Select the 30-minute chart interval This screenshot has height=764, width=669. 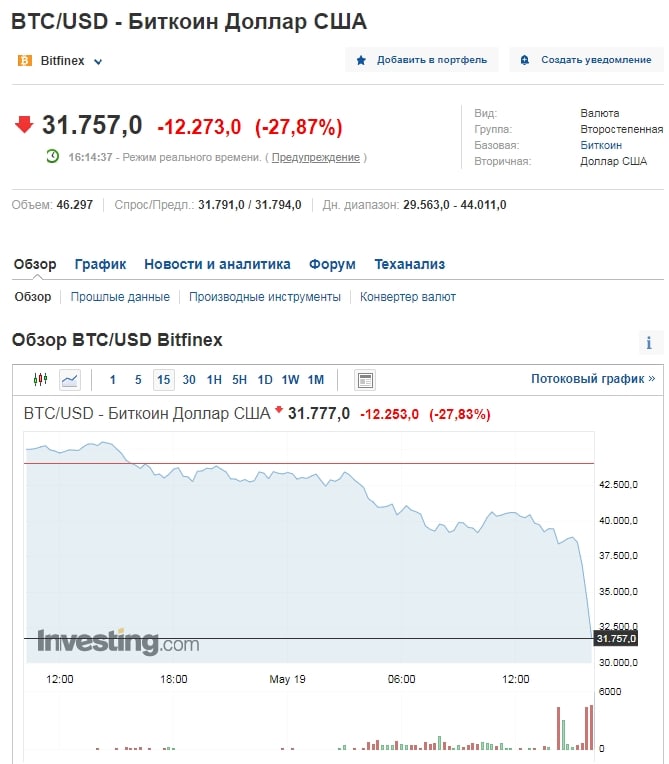189,380
